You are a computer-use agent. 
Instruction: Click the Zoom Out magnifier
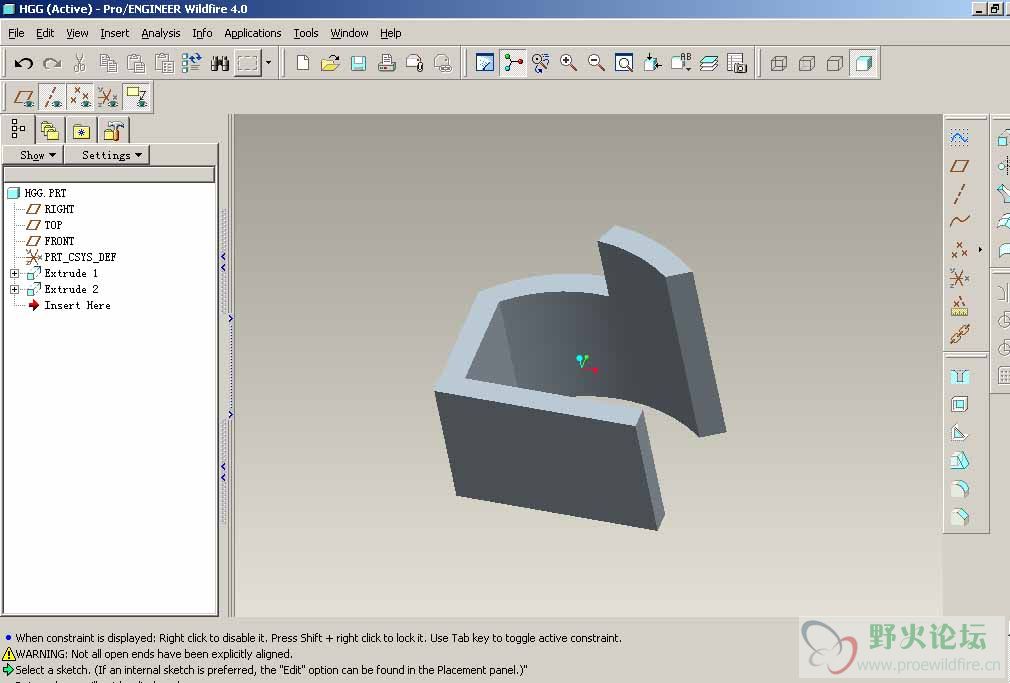click(596, 63)
